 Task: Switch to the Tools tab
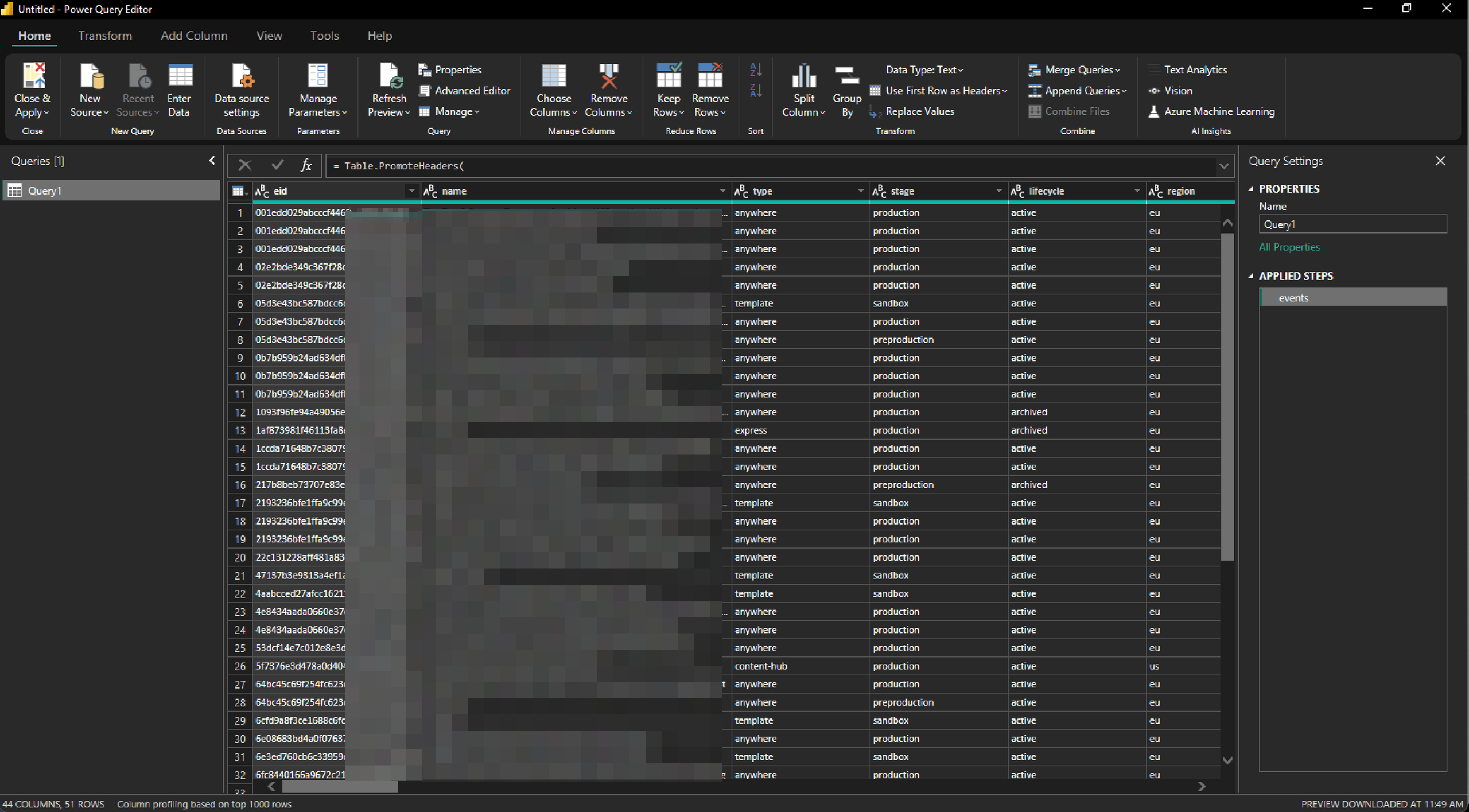click(x=324, y=36)
